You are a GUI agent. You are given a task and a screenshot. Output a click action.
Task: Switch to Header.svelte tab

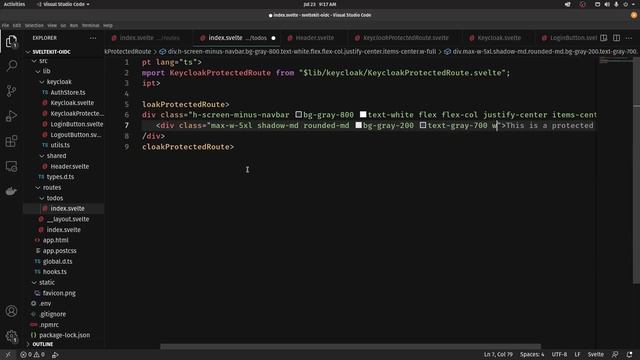314,38
